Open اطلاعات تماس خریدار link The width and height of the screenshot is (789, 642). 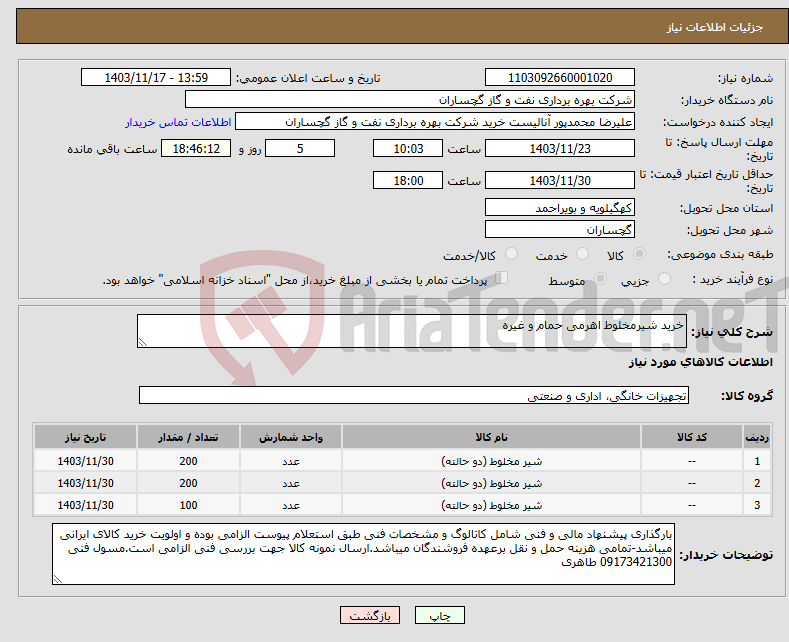click(x=178, y=122)
